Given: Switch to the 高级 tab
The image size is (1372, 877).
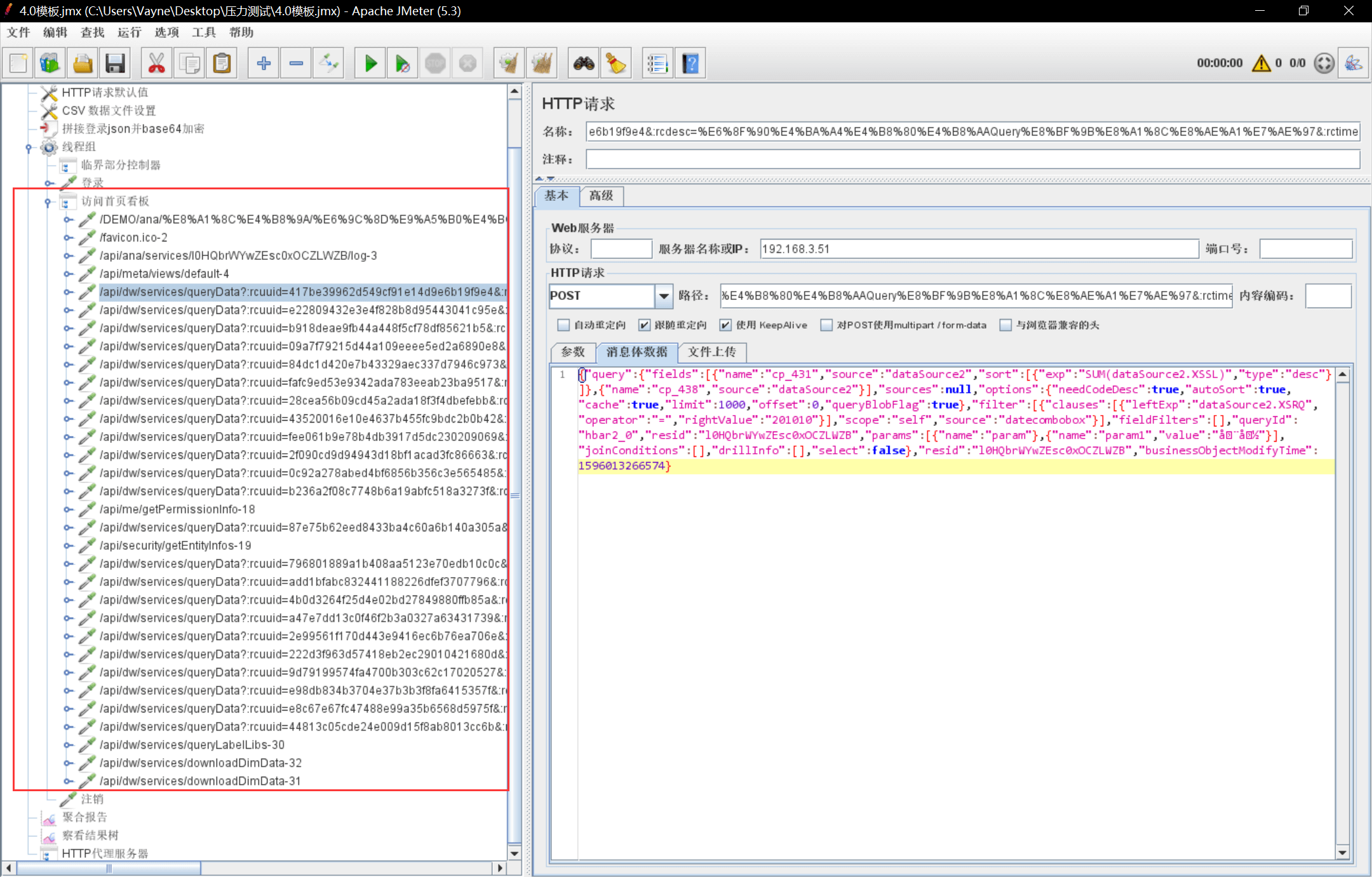Looking at the screenshot, I should (x=601, y=196).
